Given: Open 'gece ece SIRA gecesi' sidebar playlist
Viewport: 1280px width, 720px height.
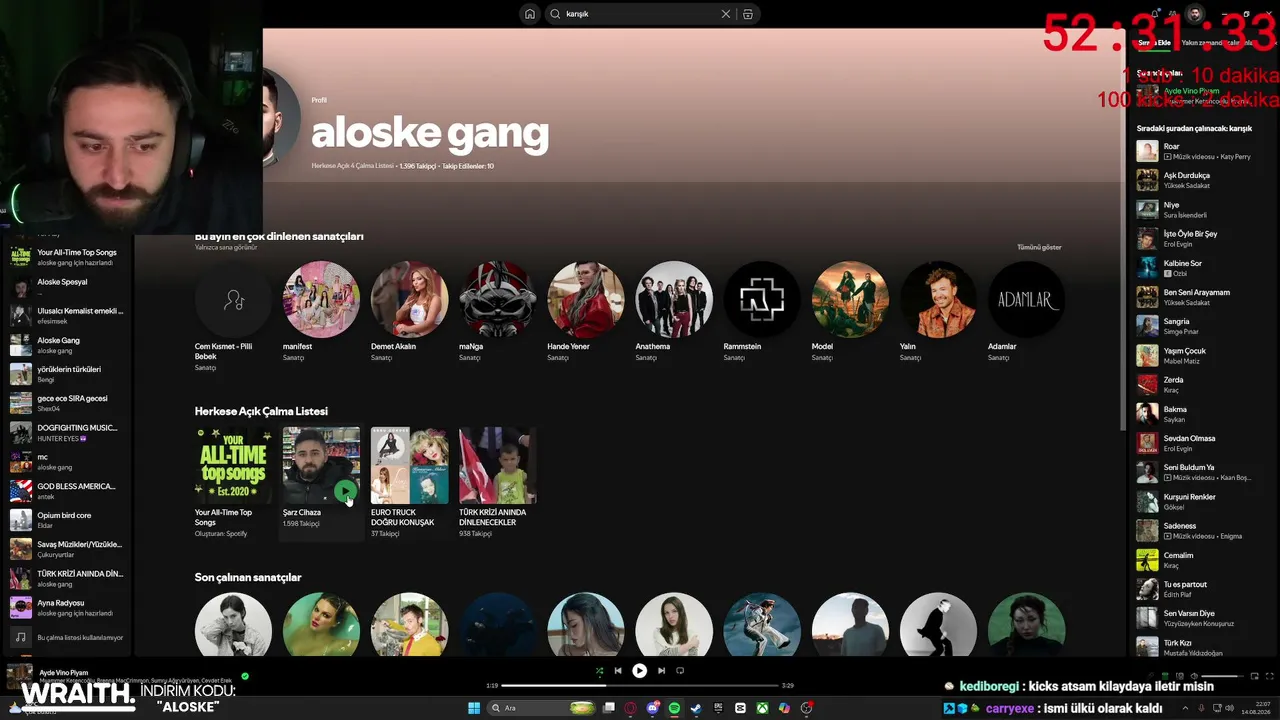Looking at the screenshot, I should coord(68,403).
